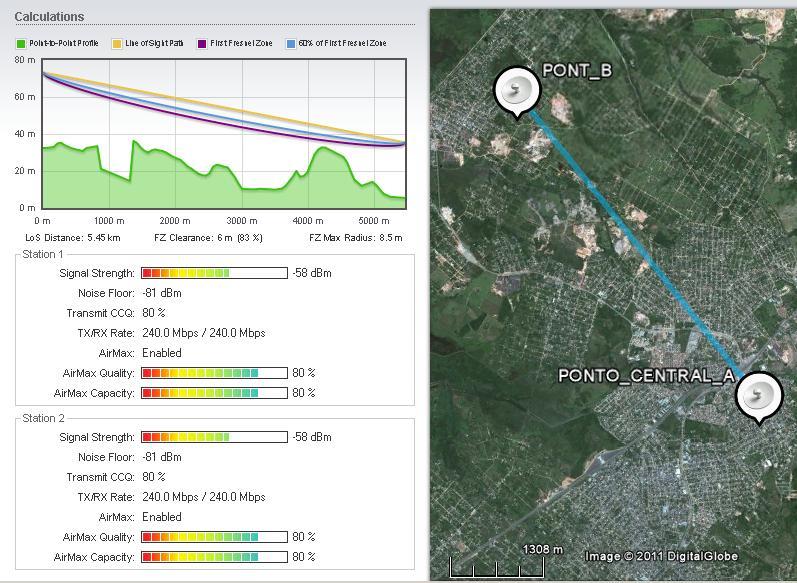Click the 'LoS Distance: 5.45 km' text
797x583 pixels.
coord(73,238)
